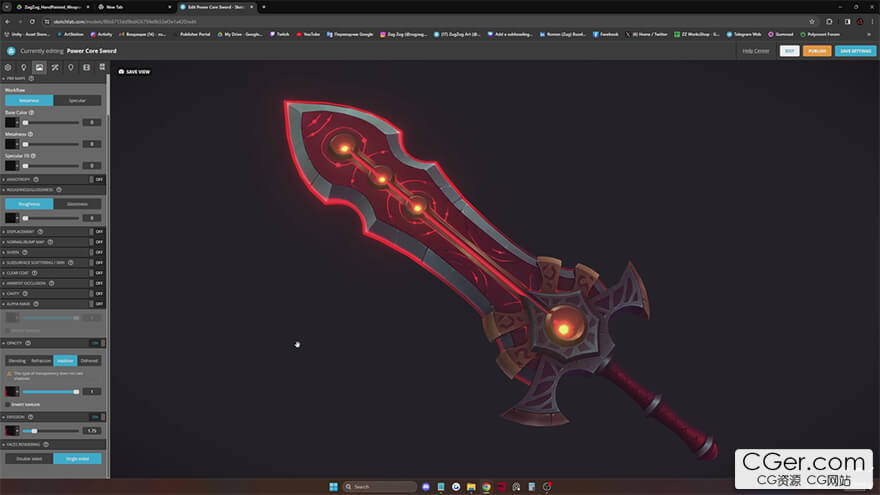Click the Emission intensity slider

click(x=50, y=431)
